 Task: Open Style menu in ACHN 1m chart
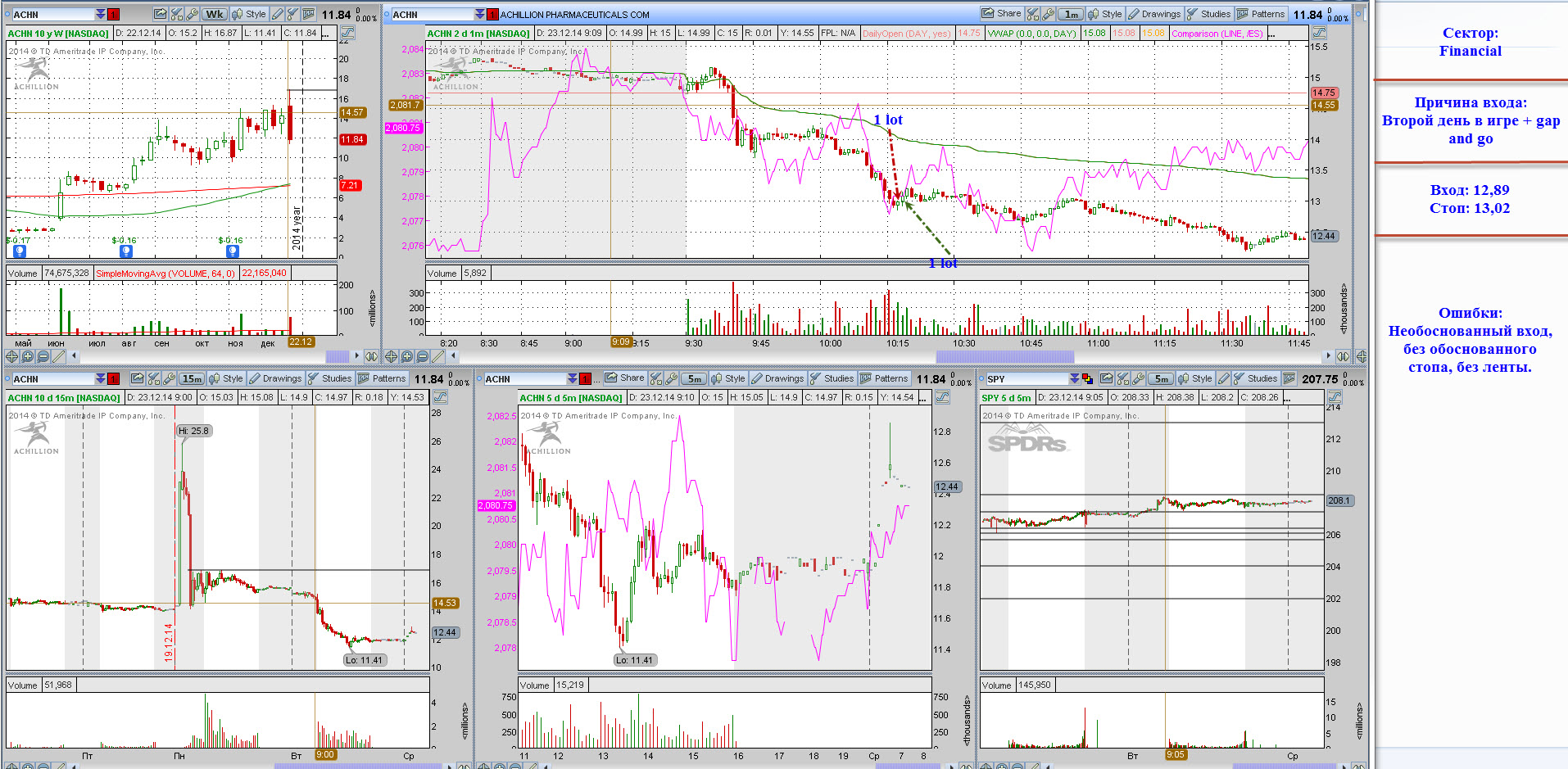click(x=1105, y=14)
